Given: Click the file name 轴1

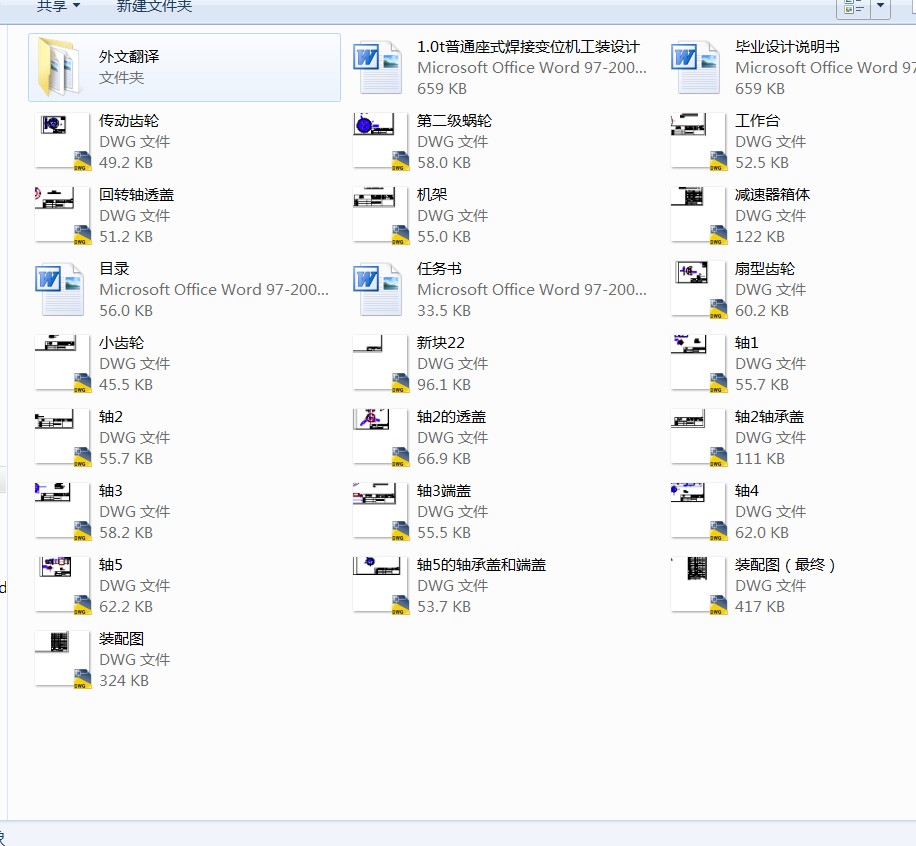Looking at the screenshot, I should pyautogui.click(x=747, y=343).
